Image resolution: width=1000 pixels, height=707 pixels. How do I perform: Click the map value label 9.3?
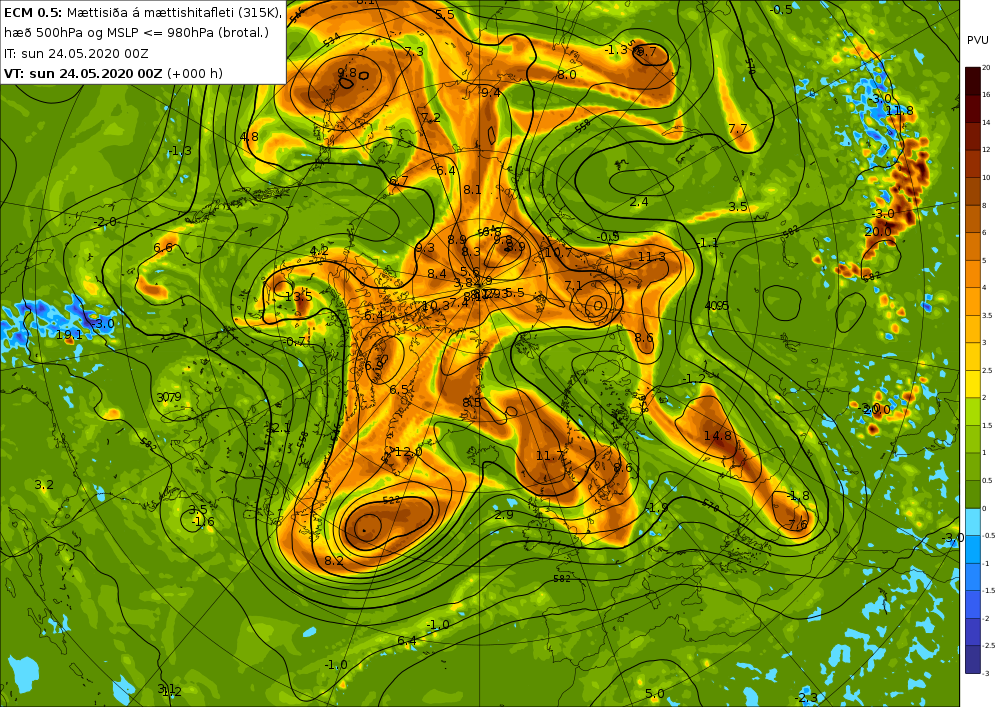pos(425,248)
